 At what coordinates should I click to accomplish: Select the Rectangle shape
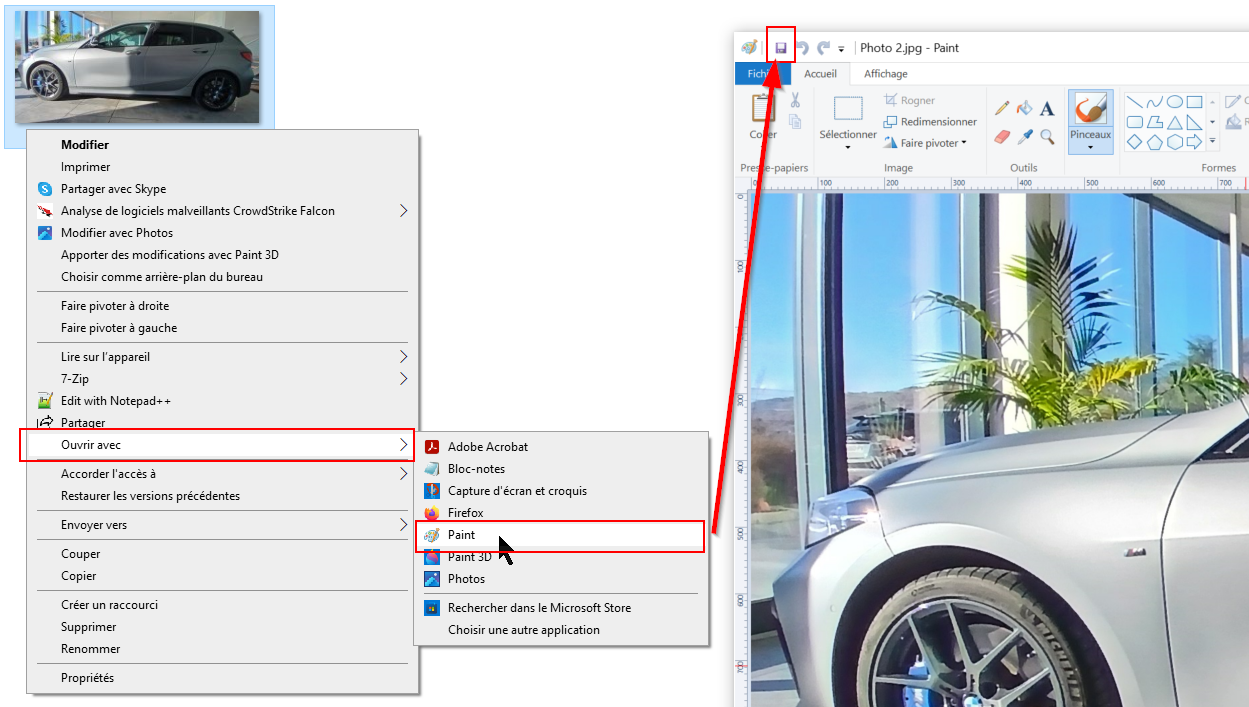pos(1194,102)
